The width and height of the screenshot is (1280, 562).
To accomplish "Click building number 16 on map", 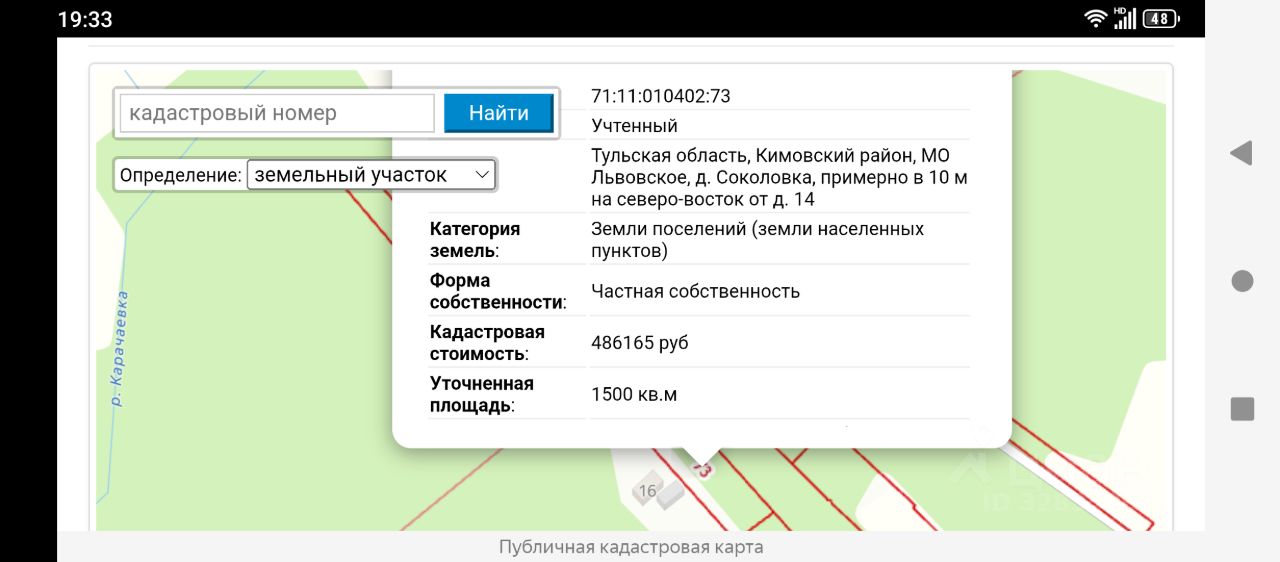I will 647,490.
